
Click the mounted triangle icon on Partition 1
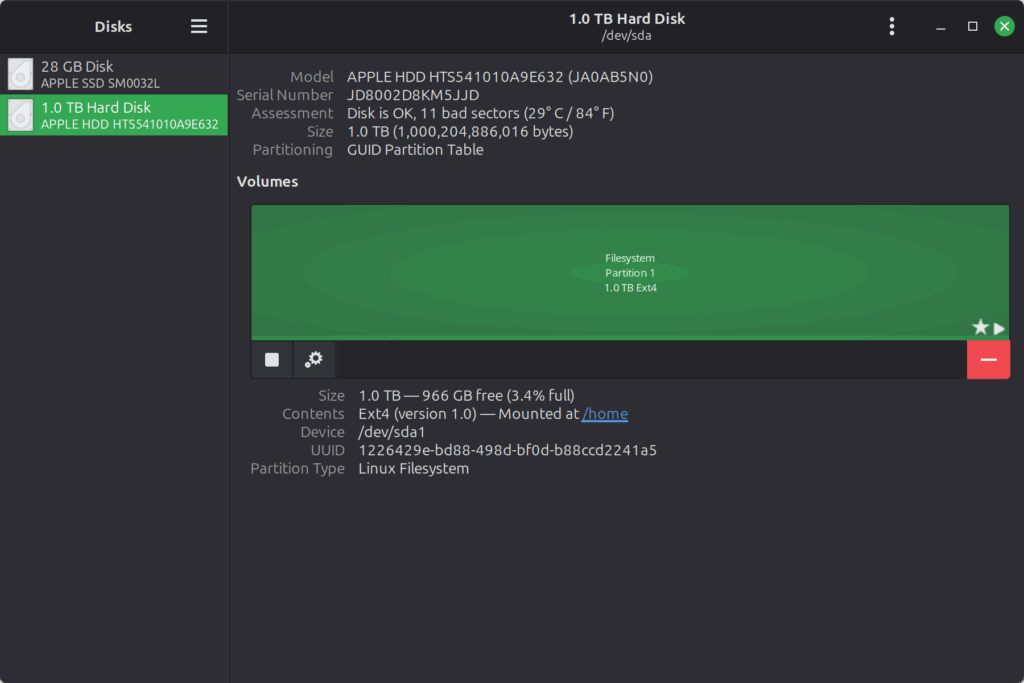(x=999, y=328)
